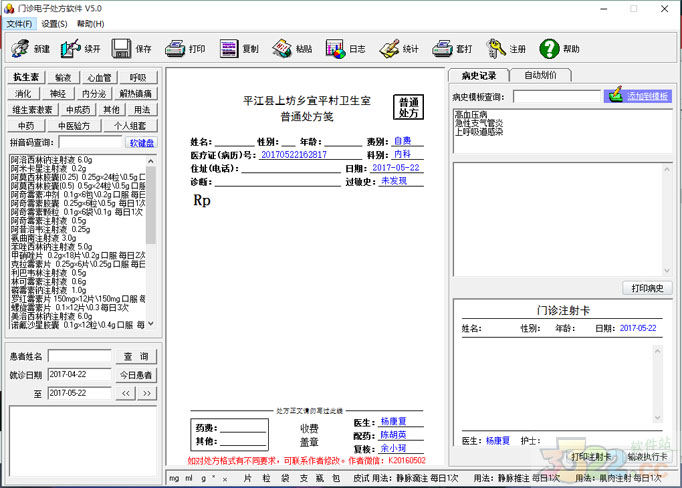Click the 续开 toolbar icon
682x488 pixels.
click(x=70, y=49)
